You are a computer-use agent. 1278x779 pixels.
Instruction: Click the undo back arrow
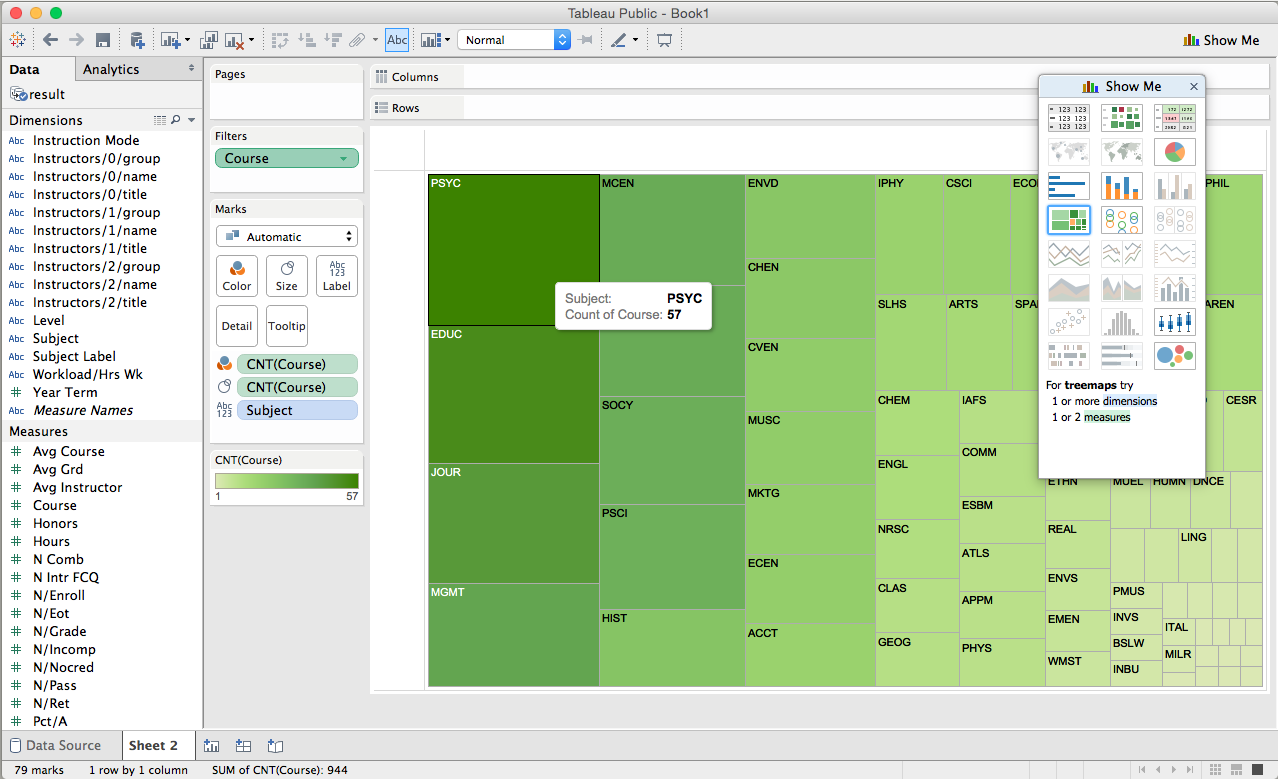pos(50,40)
